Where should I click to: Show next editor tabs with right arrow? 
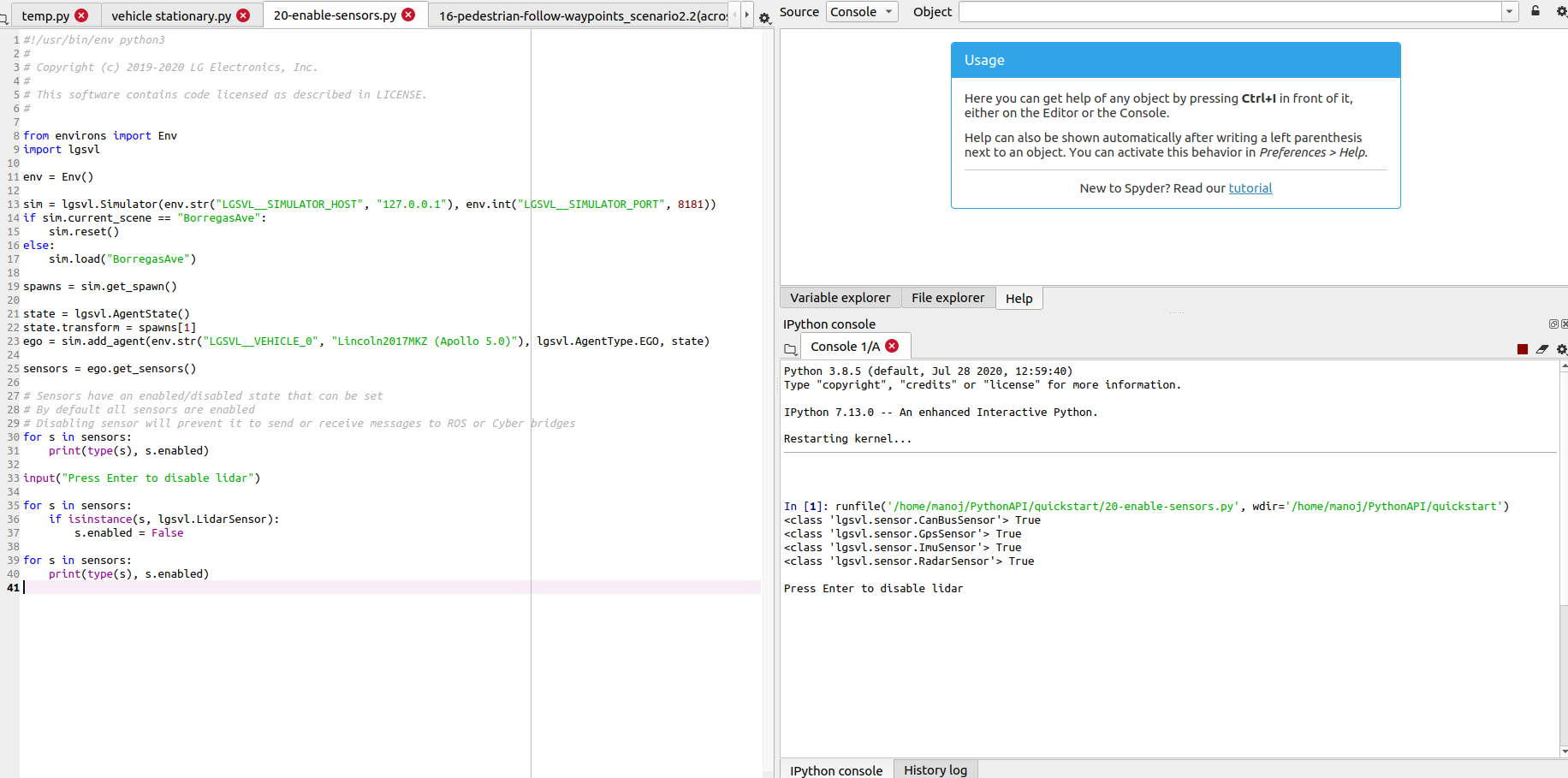[746, 15]
